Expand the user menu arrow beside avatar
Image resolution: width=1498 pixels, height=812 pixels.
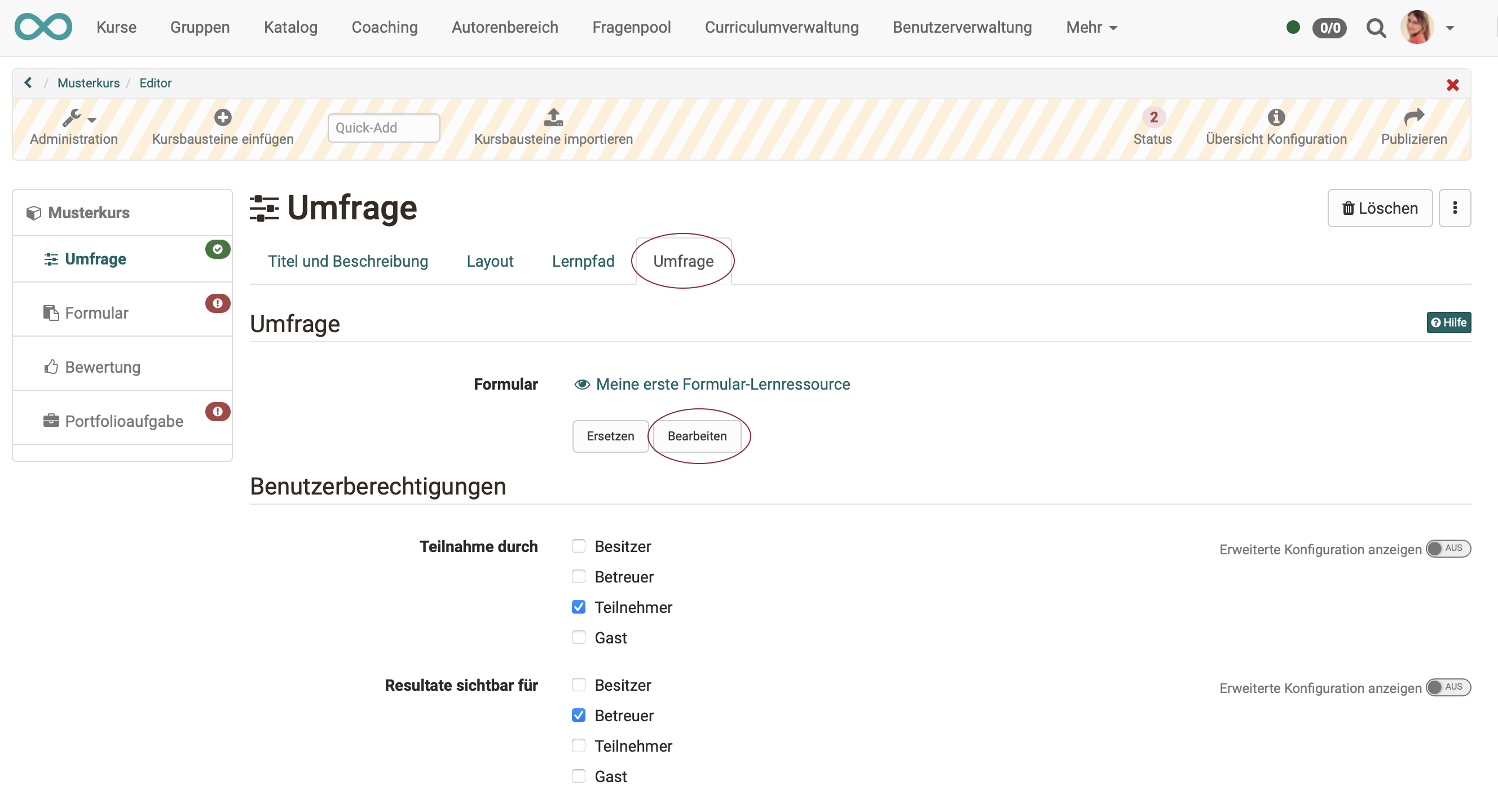pos(1449,28)
